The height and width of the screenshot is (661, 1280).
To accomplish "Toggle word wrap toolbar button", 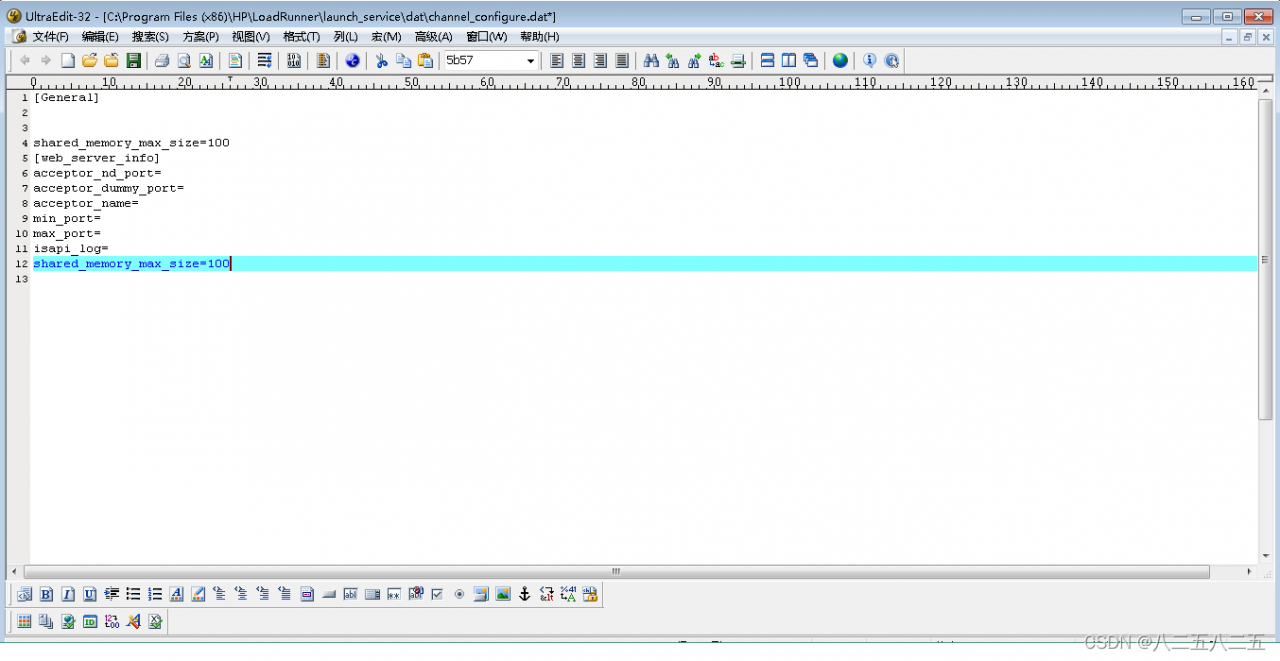I will click(264, 61).
